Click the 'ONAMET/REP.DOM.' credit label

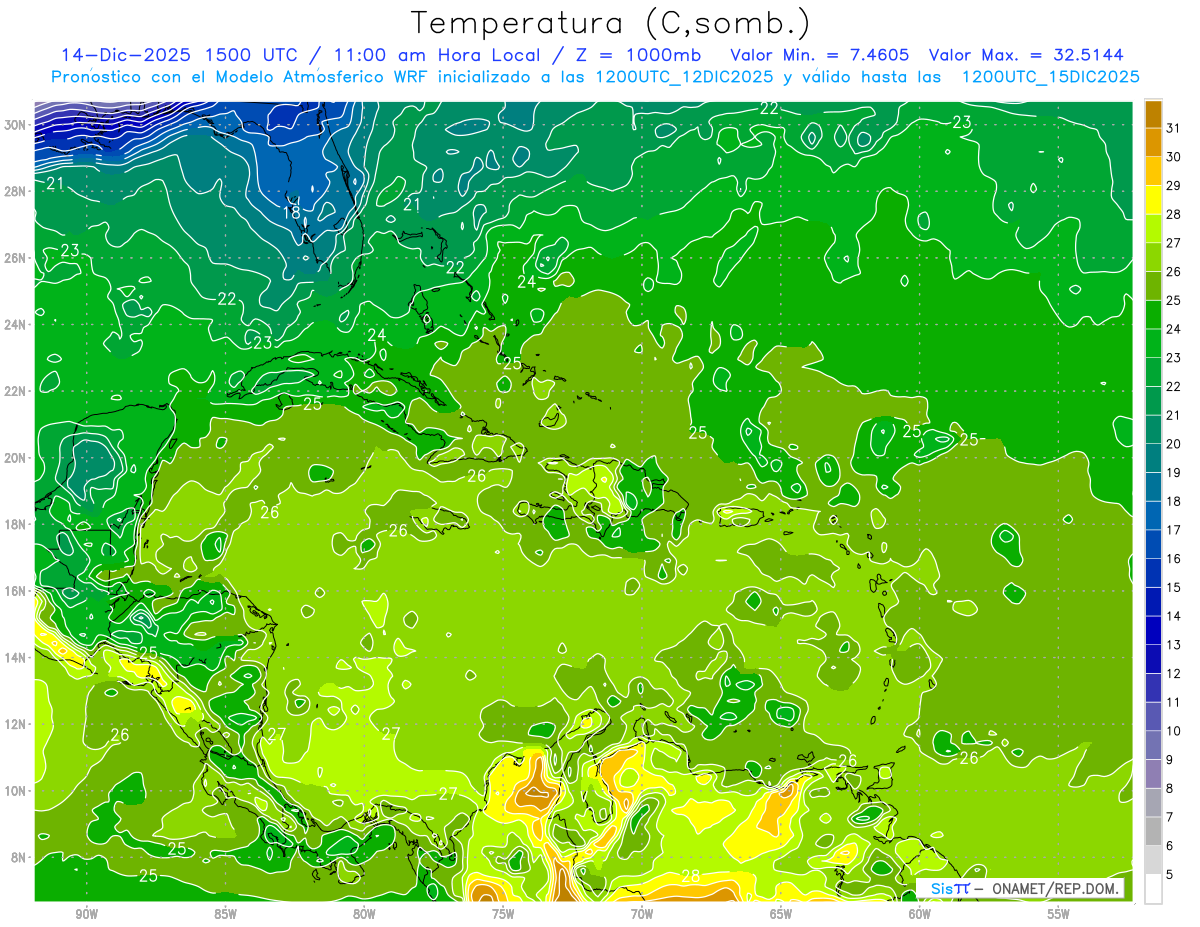click(x=1056, y=888)
